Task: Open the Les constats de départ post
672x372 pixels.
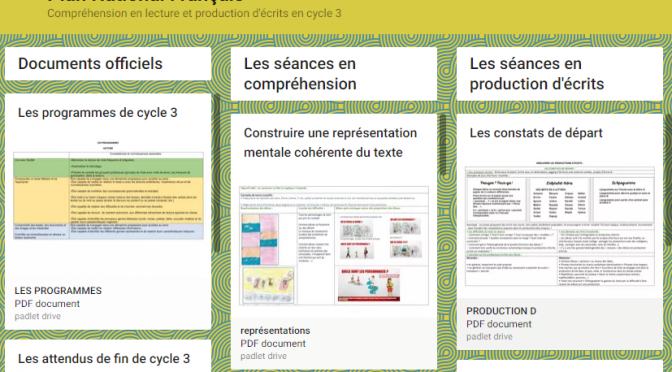Action: (536, 133)
